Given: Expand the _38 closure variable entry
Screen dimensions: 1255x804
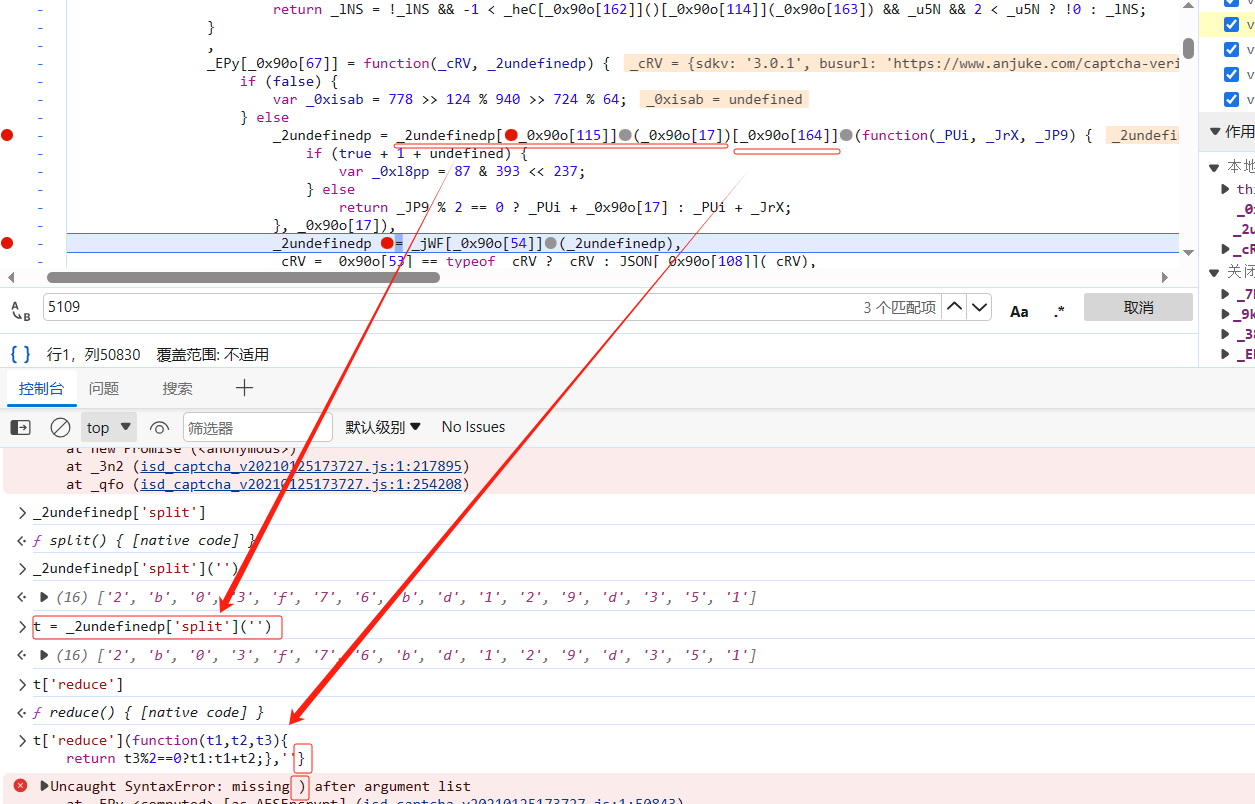Looking at the screenshot, I should (1227, 334).
